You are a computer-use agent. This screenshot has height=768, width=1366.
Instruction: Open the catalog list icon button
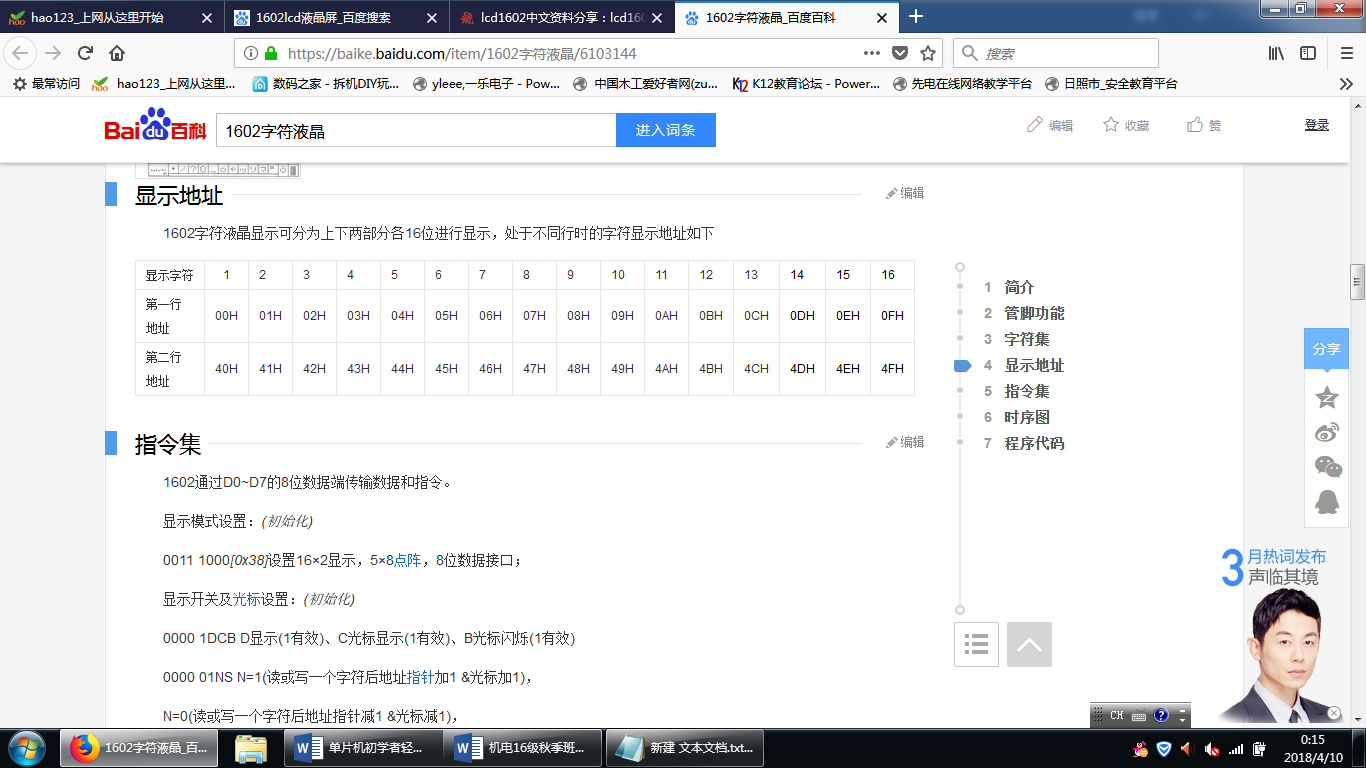977,644
